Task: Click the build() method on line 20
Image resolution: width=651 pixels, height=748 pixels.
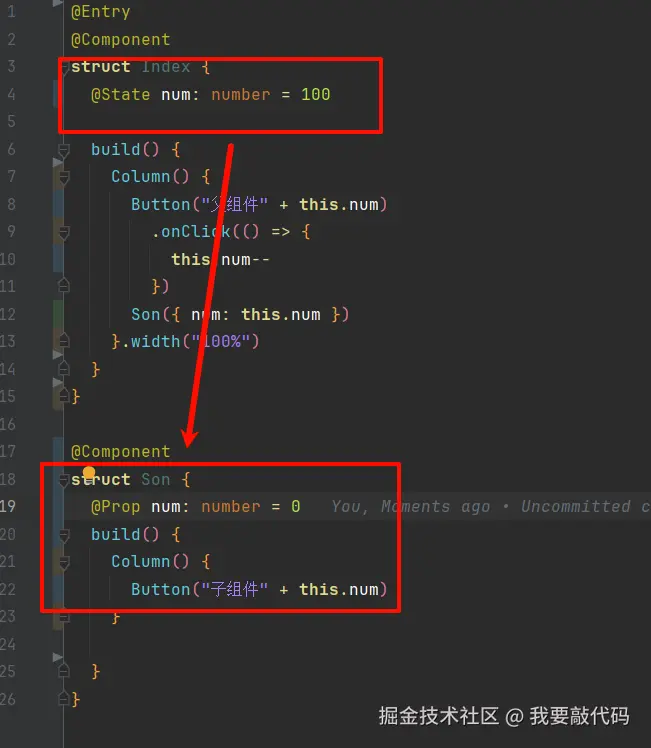Action: pos(125,534)
